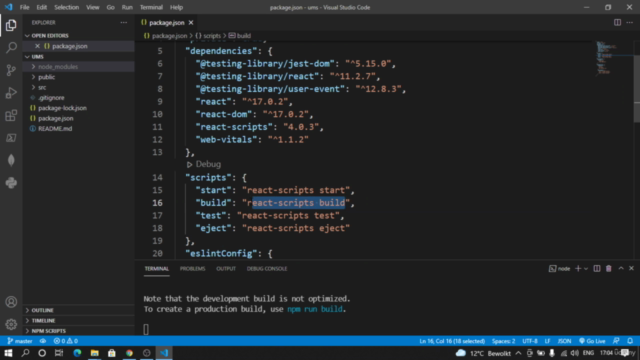The image size is (640, 360).
Task: Open the Manage gear settings icon
Action: tap(11, 324)
